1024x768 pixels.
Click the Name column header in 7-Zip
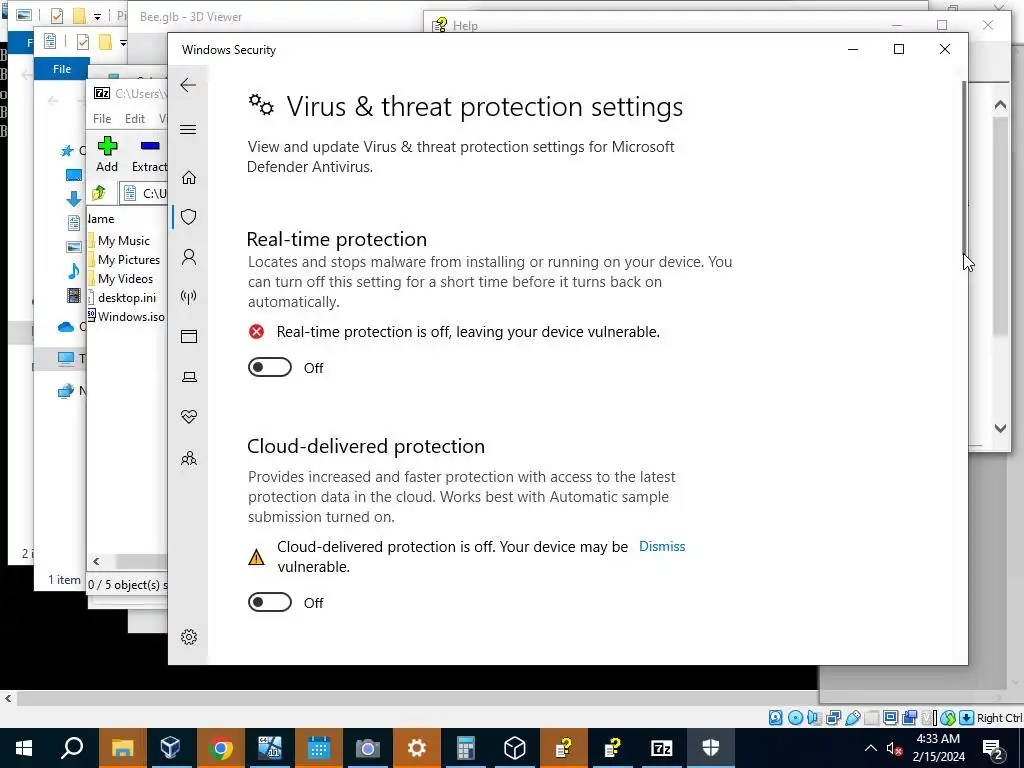(101, 219)
